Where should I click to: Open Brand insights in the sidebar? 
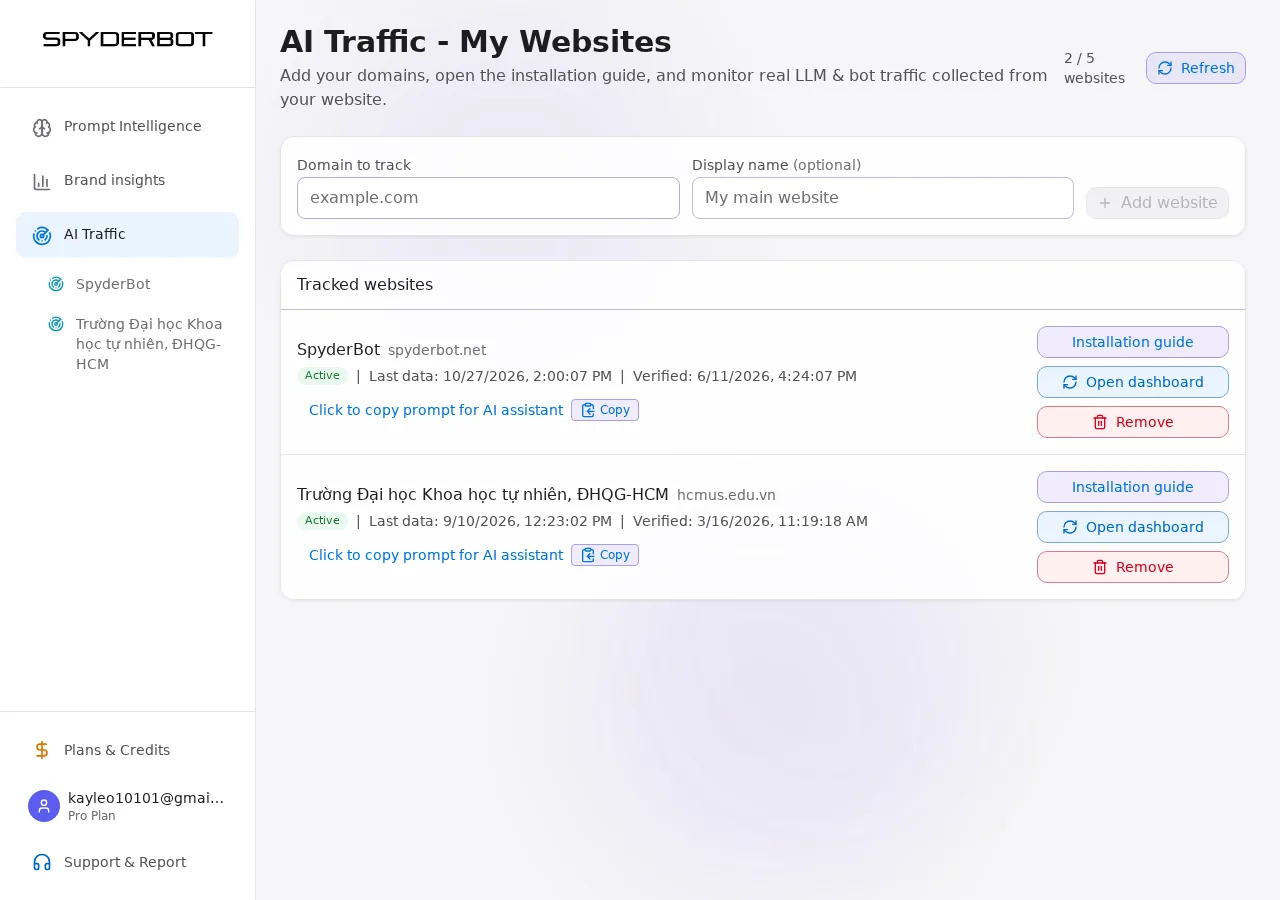[x=127, y=180]
